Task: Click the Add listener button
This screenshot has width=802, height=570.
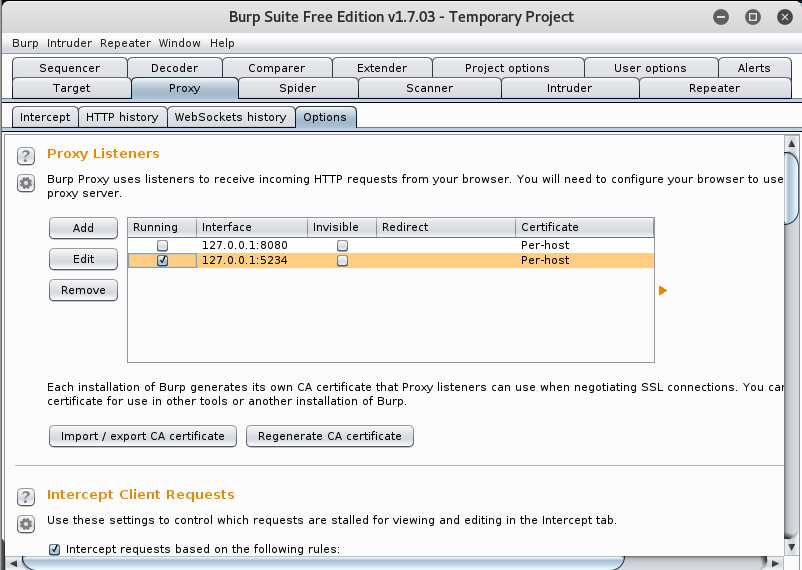Action: (x=83, y=228)
